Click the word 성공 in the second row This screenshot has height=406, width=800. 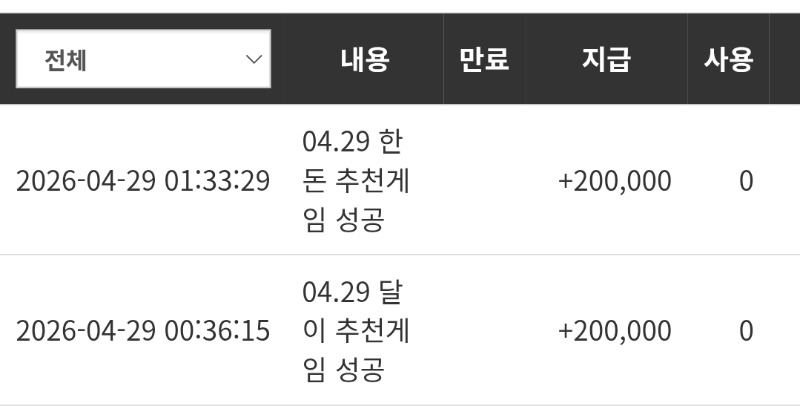point(360,370)
